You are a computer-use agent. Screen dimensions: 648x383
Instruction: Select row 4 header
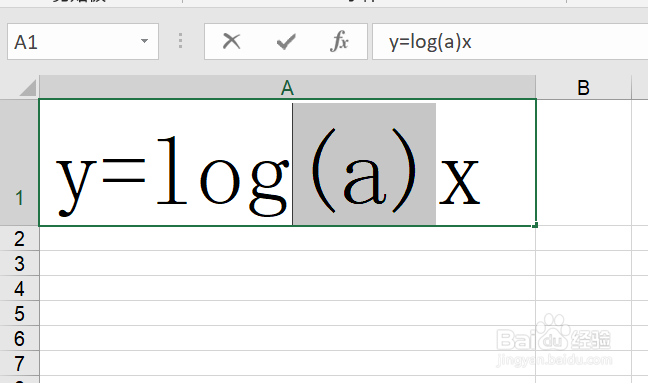tap(19, 288)
